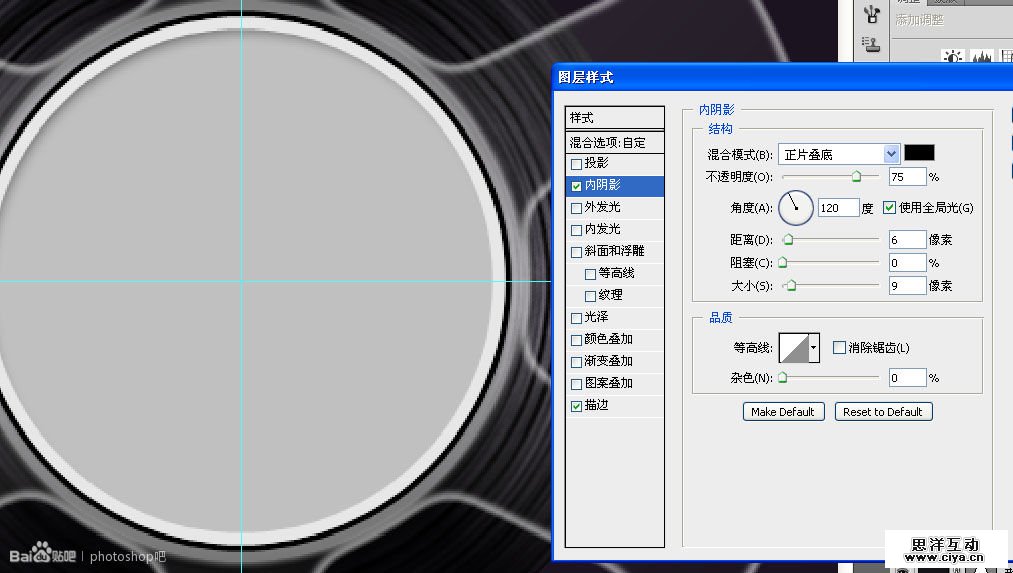Open the clone source stamp panel icon
The height and width of the screenshot is (573, 1013).
(871, 44)
